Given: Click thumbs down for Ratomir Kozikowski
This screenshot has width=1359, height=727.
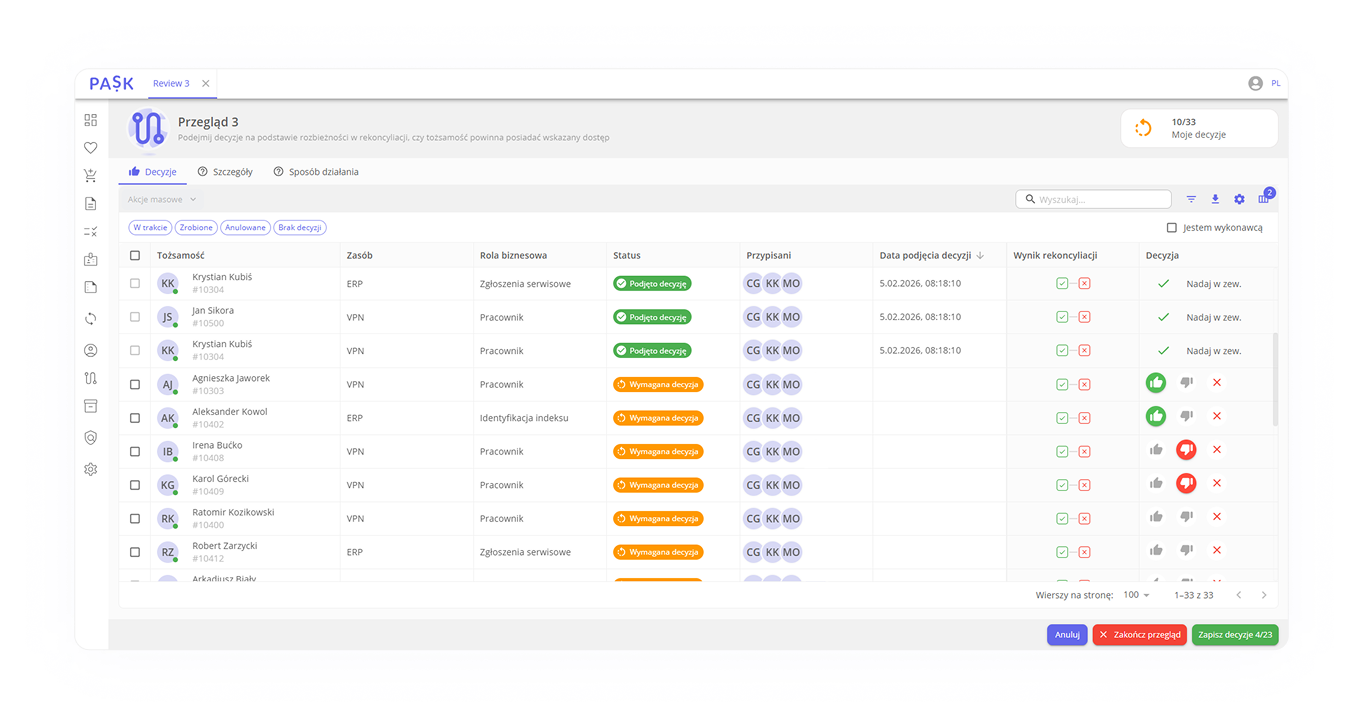Looking at the screenshot, I should click(x=1186, y=517).
